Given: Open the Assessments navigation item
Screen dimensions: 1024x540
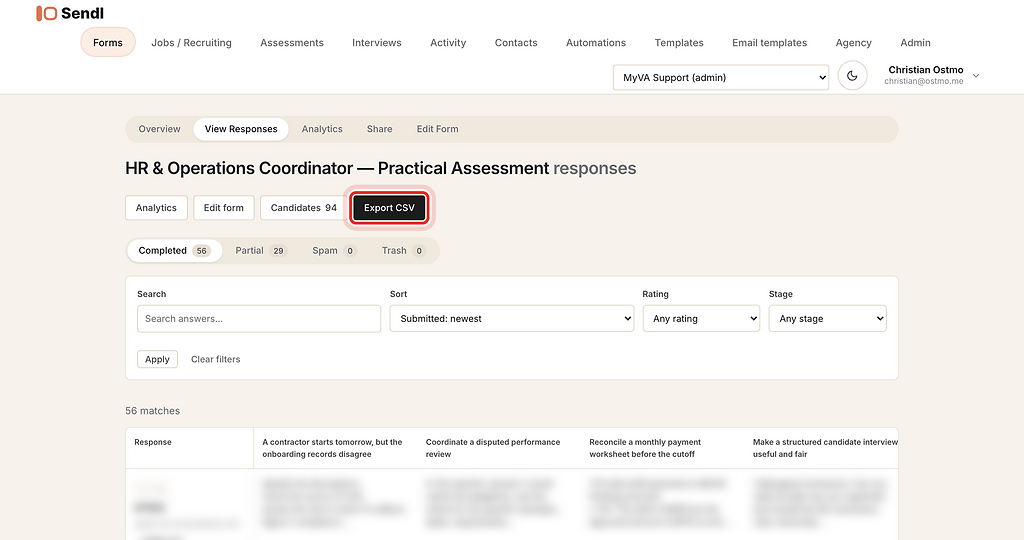Looking at the screenshot, I should 292,42.
